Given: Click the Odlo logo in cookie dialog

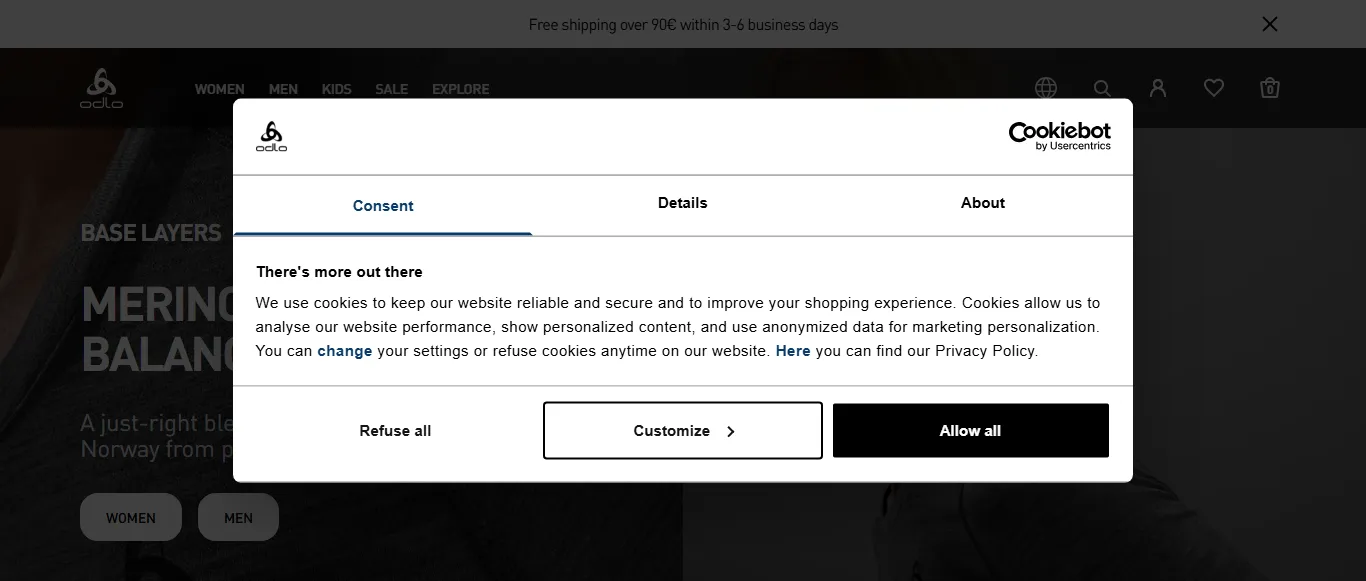Looking at the screenshot, I should (x=271, y=136).
